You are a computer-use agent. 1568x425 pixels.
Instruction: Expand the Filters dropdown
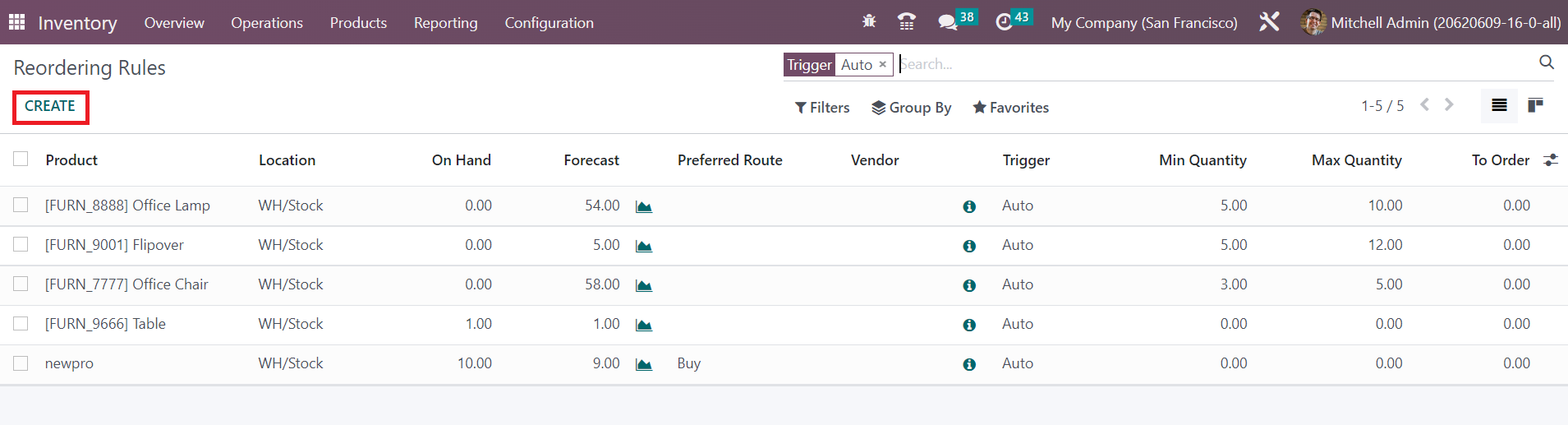pyautogui.click(x=822, y=108)
